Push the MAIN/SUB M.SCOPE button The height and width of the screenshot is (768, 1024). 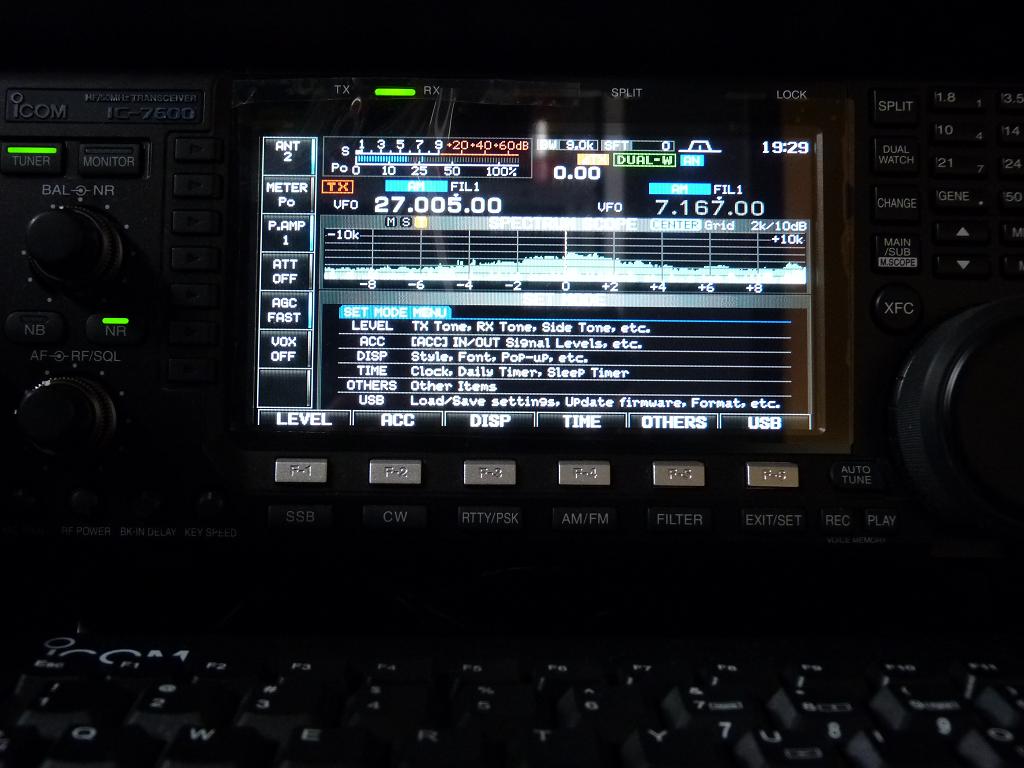point(897,251)
